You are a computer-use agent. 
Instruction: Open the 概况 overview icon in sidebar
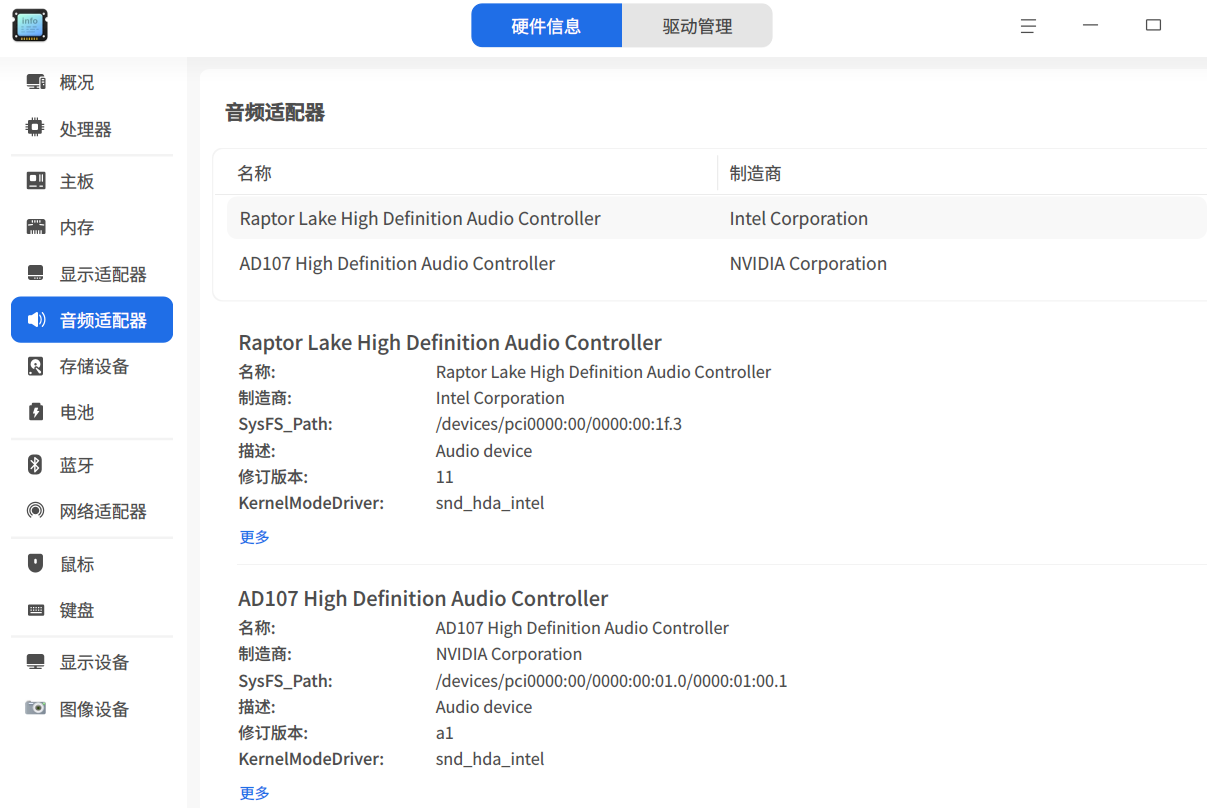point(36,82)
